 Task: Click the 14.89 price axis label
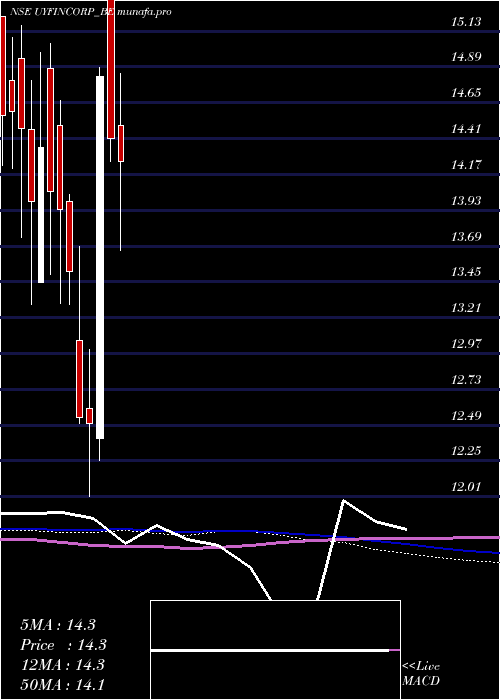[x=466, y=57]
